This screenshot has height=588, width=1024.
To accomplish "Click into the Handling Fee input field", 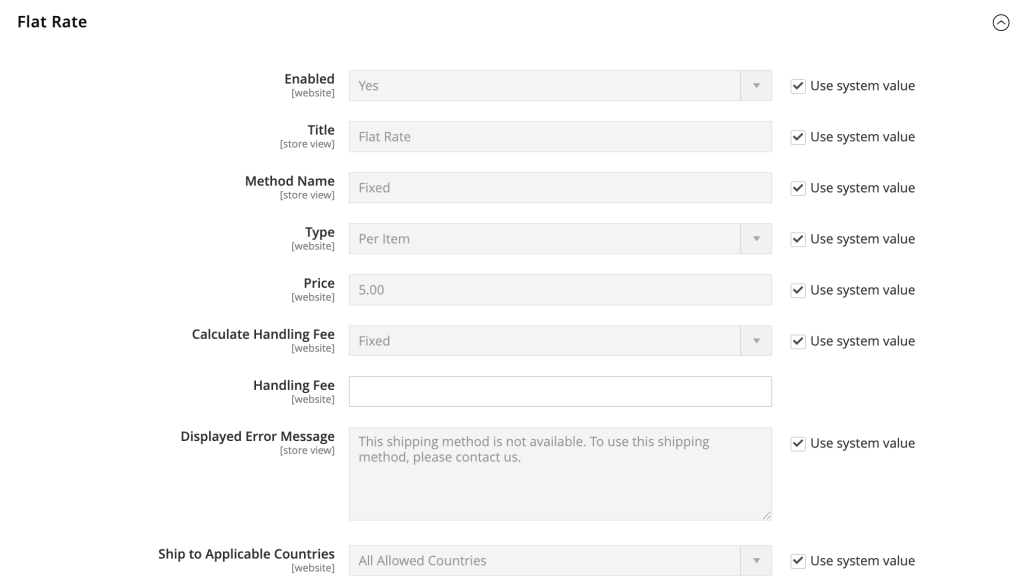I will [x=560, y=391].
